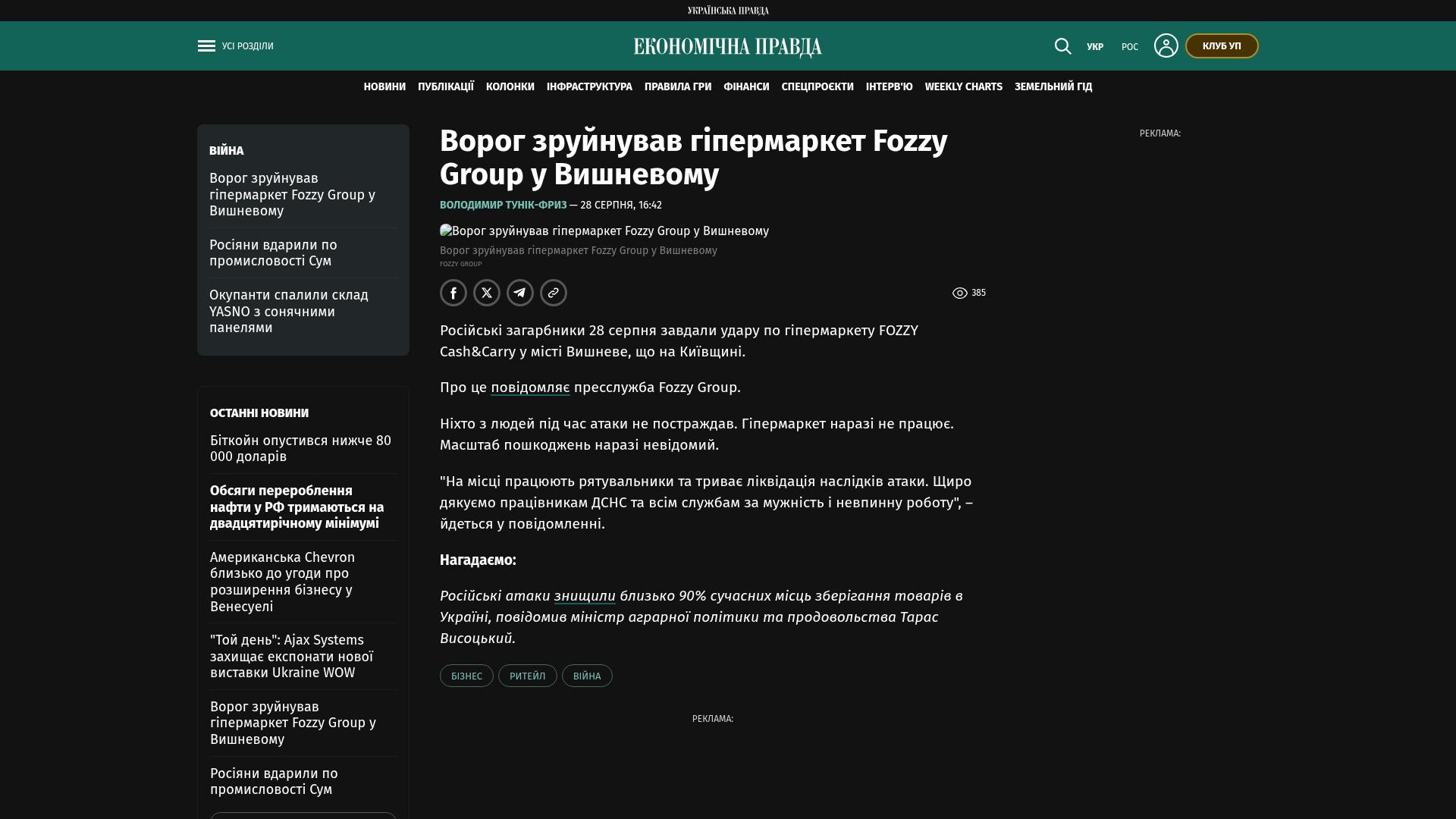Follow the 'знищили' link

point(585,596)
